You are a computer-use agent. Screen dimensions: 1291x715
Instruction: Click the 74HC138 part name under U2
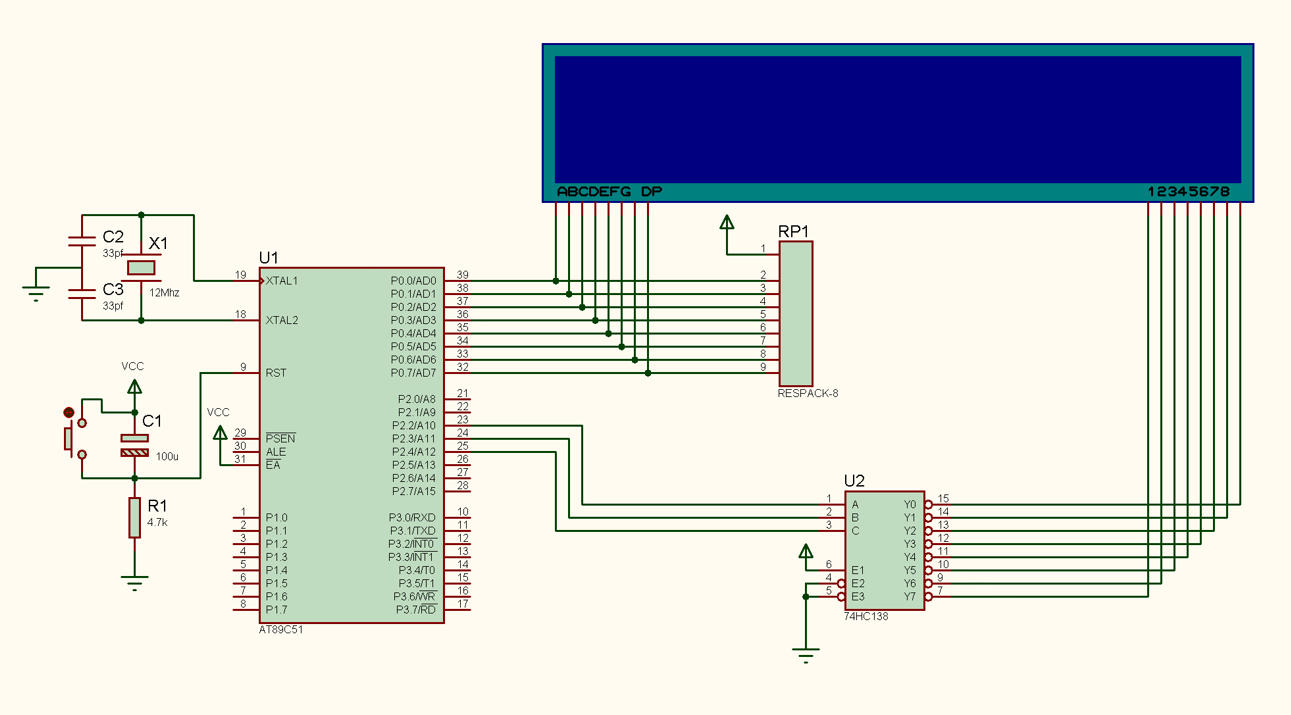[866, 617]
